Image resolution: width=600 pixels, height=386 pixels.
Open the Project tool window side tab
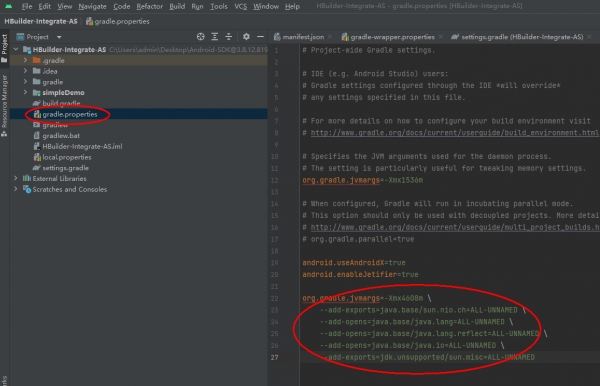(x=5, y=48)
